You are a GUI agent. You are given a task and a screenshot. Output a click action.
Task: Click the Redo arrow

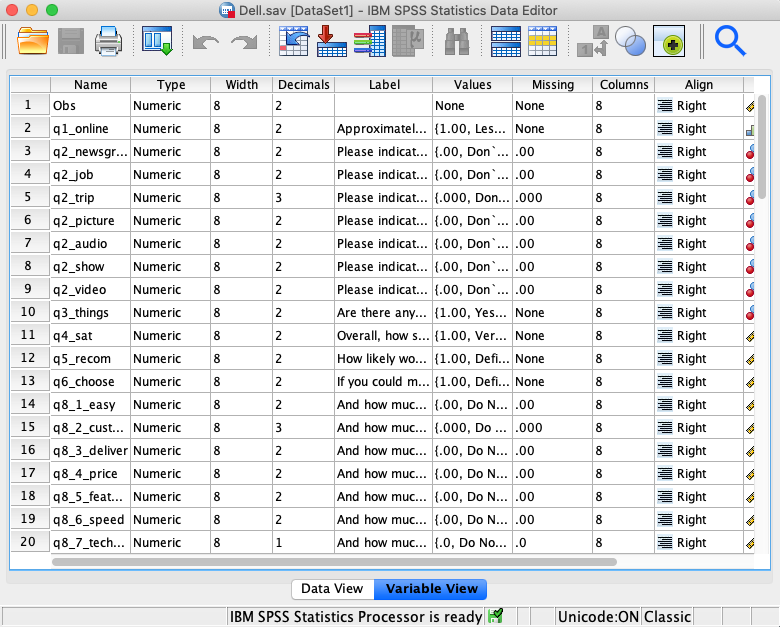244,42
